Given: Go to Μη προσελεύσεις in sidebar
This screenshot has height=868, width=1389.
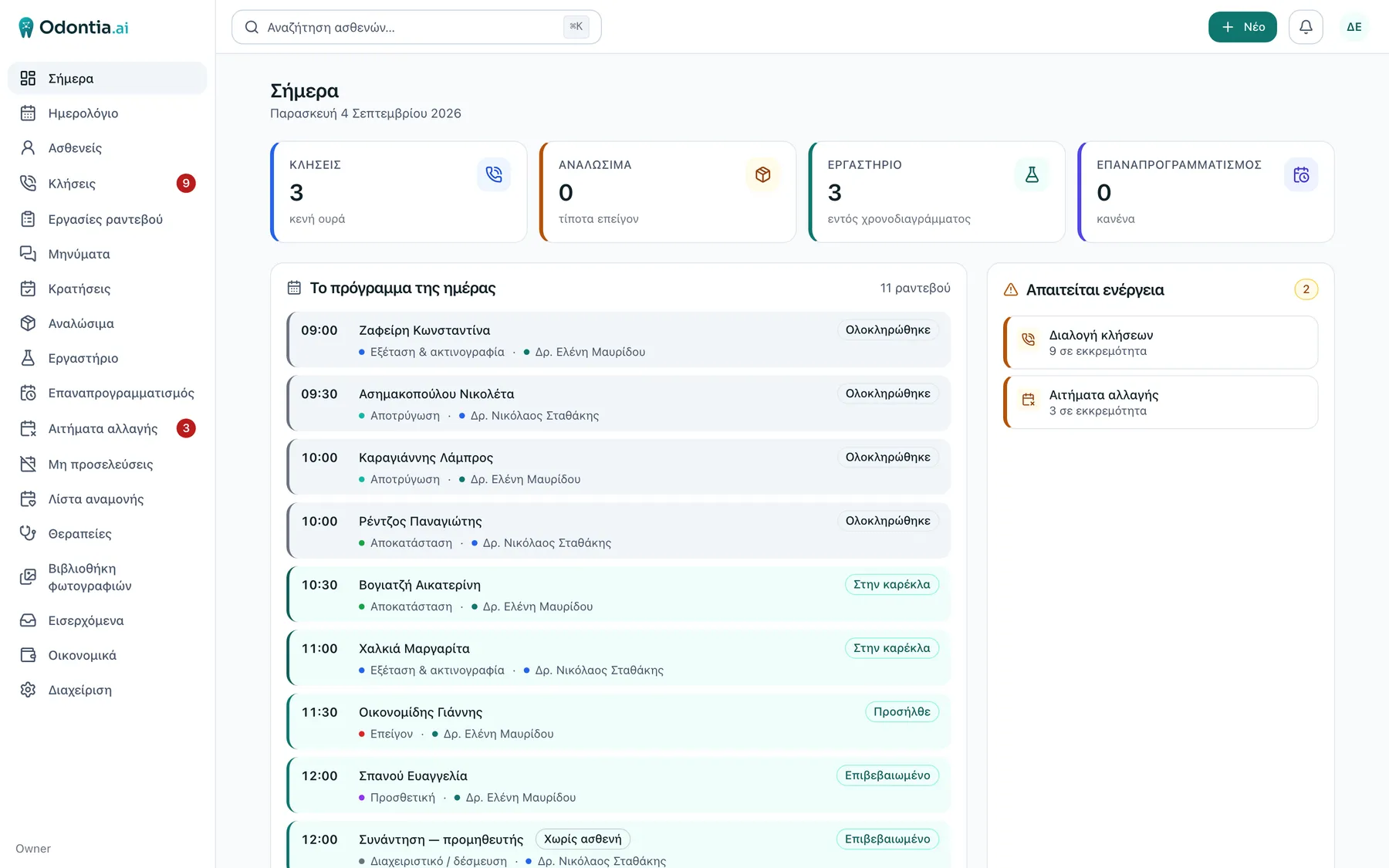Looking at the screenshot, I should tap(107, 464).
